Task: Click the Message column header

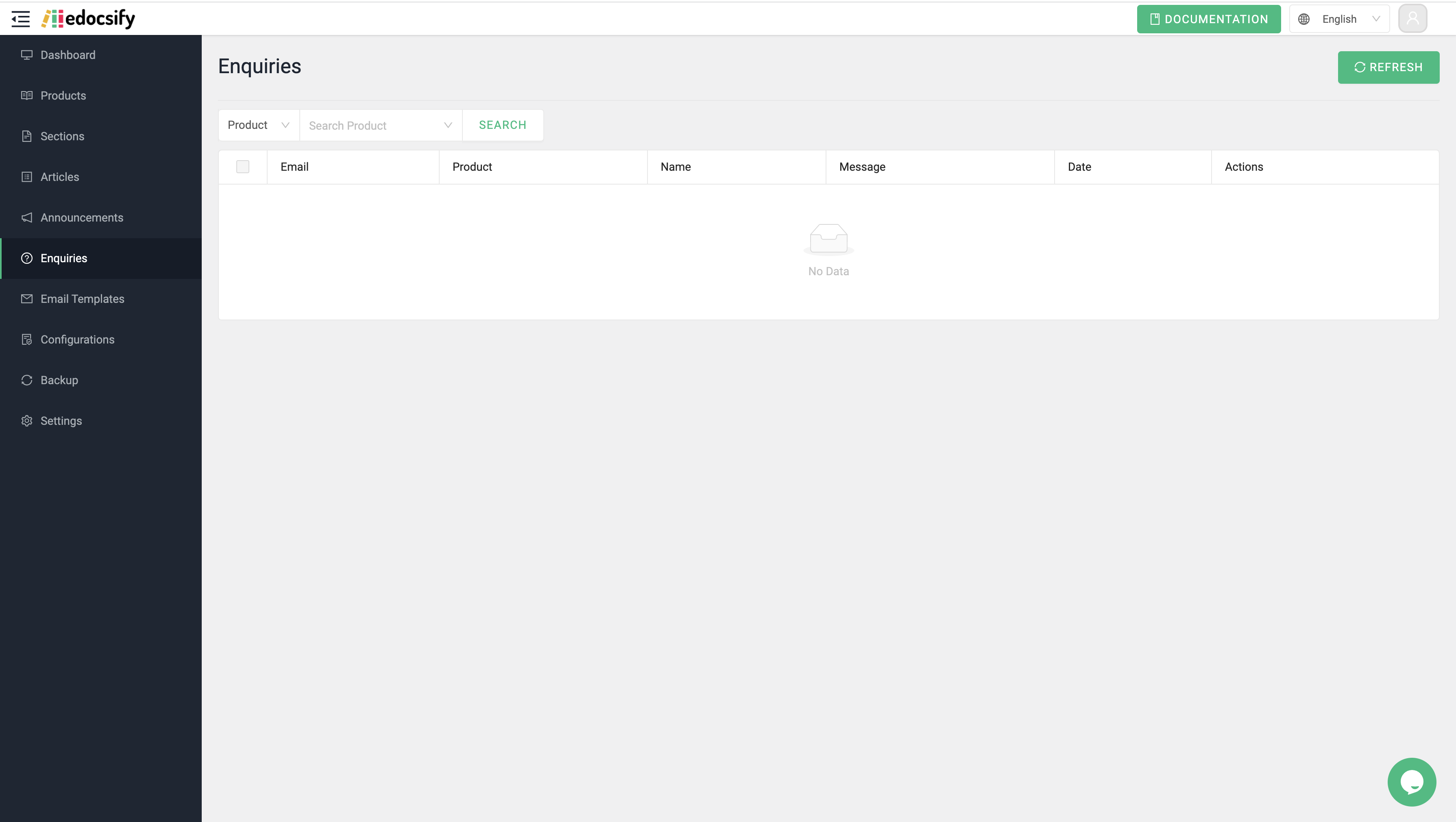Action: tap(862, 167)
